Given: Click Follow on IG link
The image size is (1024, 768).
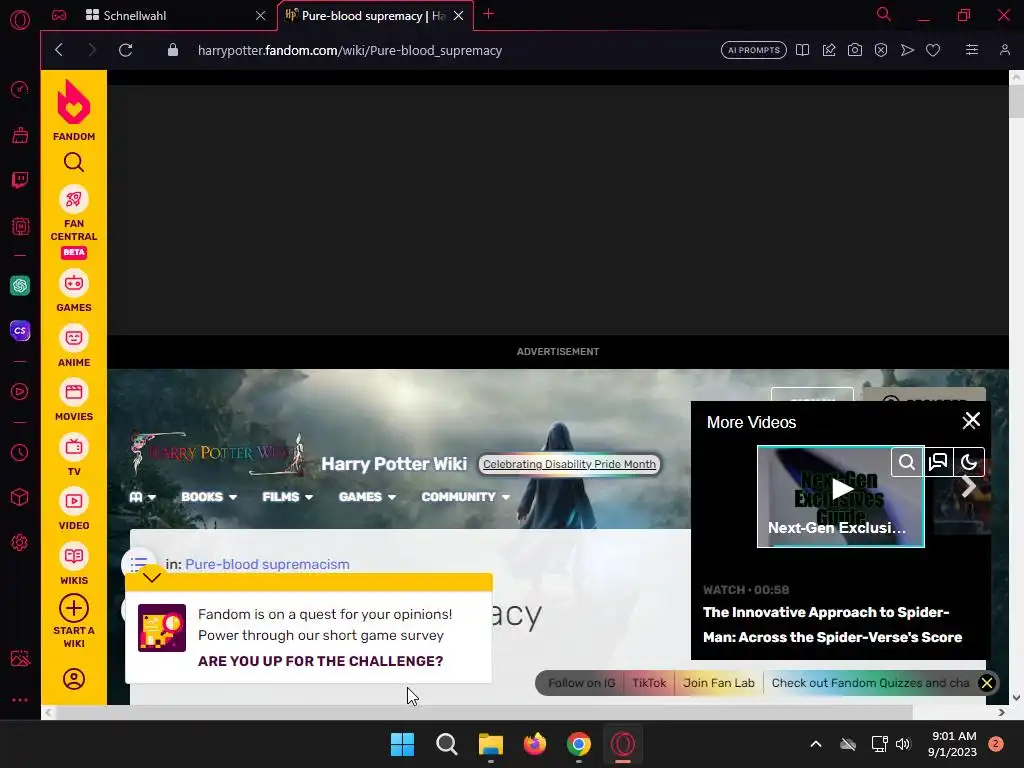Looking at the screenshot, I should (581, 683).
